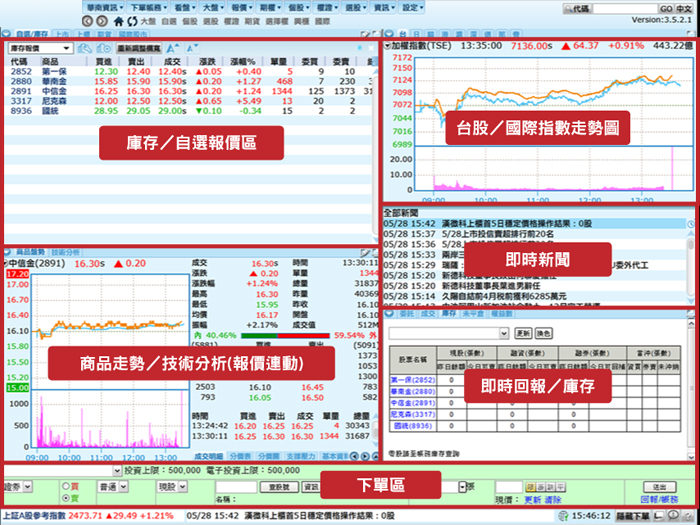Open edit icon at top right of 商品盤勢 panel

tap(365, 253)
